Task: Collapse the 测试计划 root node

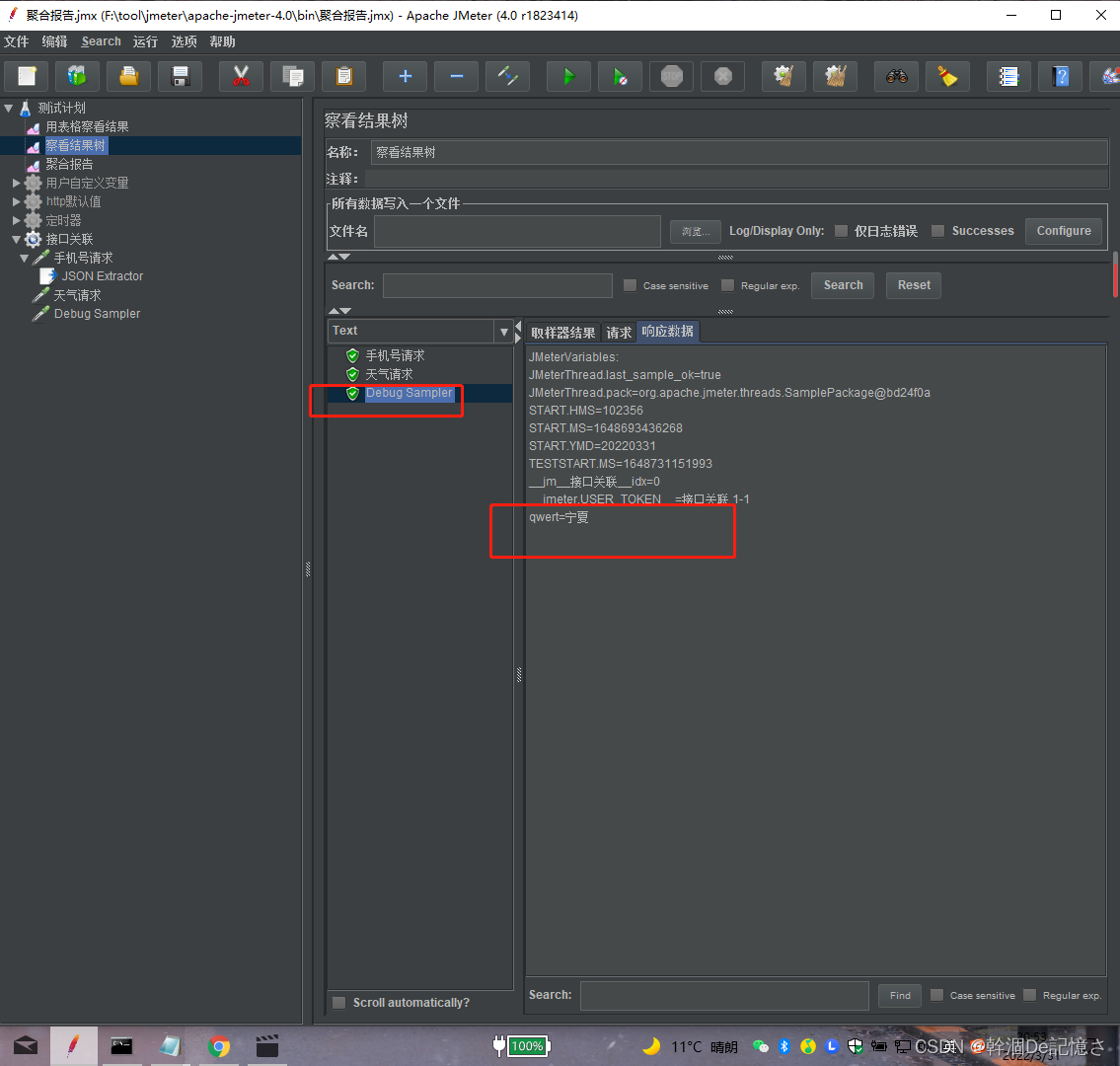Action: [x=9, y=109]
